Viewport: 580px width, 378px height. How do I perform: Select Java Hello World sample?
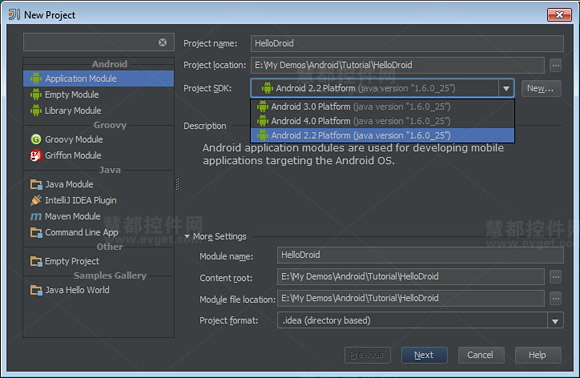tap(98, 290)
